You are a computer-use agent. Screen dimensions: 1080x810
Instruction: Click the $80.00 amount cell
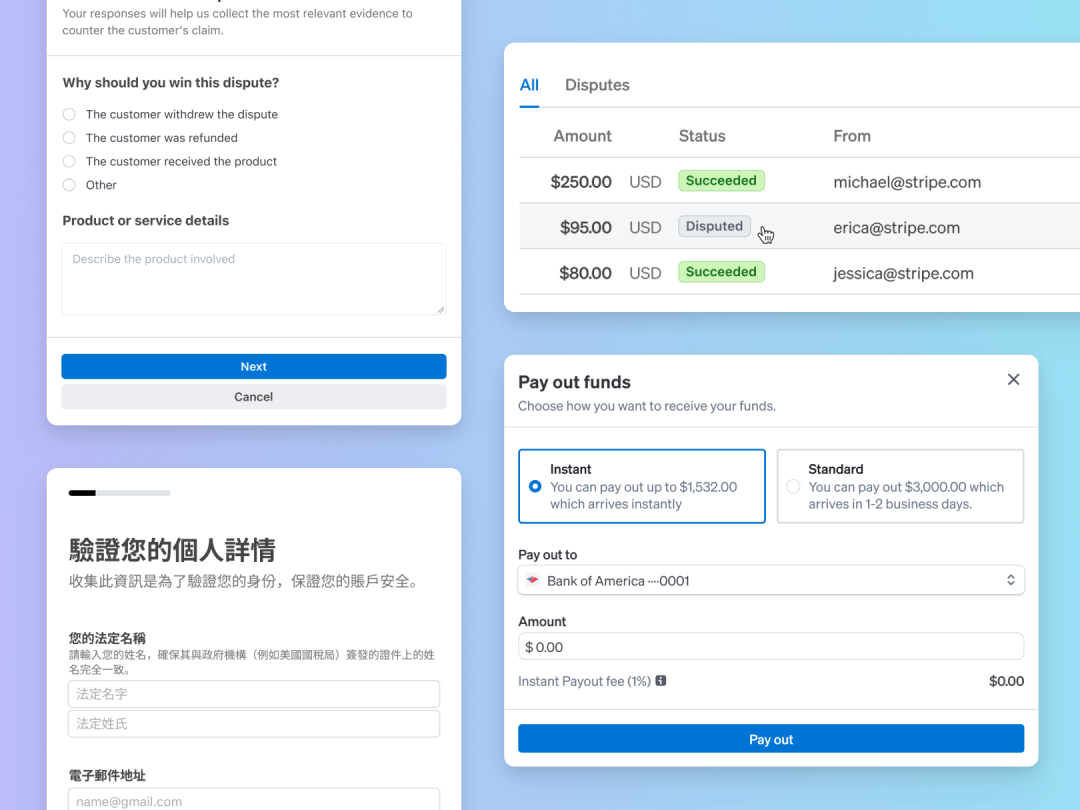pyautogui.click(x=585, y=273)
